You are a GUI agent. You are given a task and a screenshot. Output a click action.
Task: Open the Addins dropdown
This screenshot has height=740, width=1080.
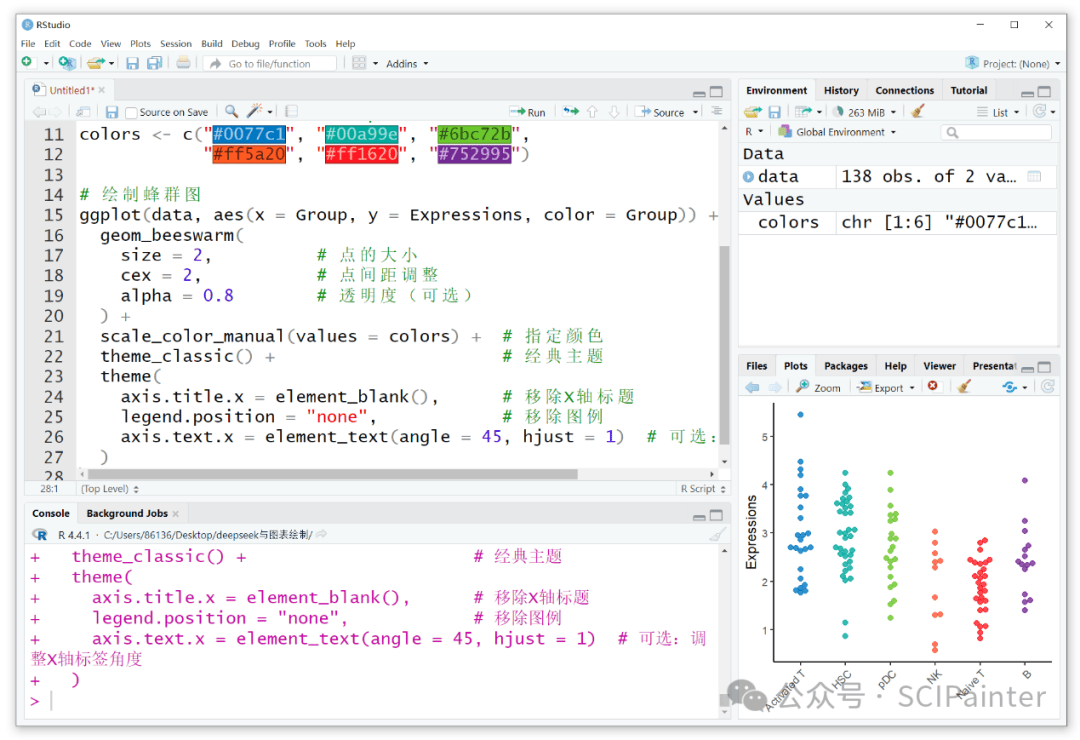coord(407,63)
